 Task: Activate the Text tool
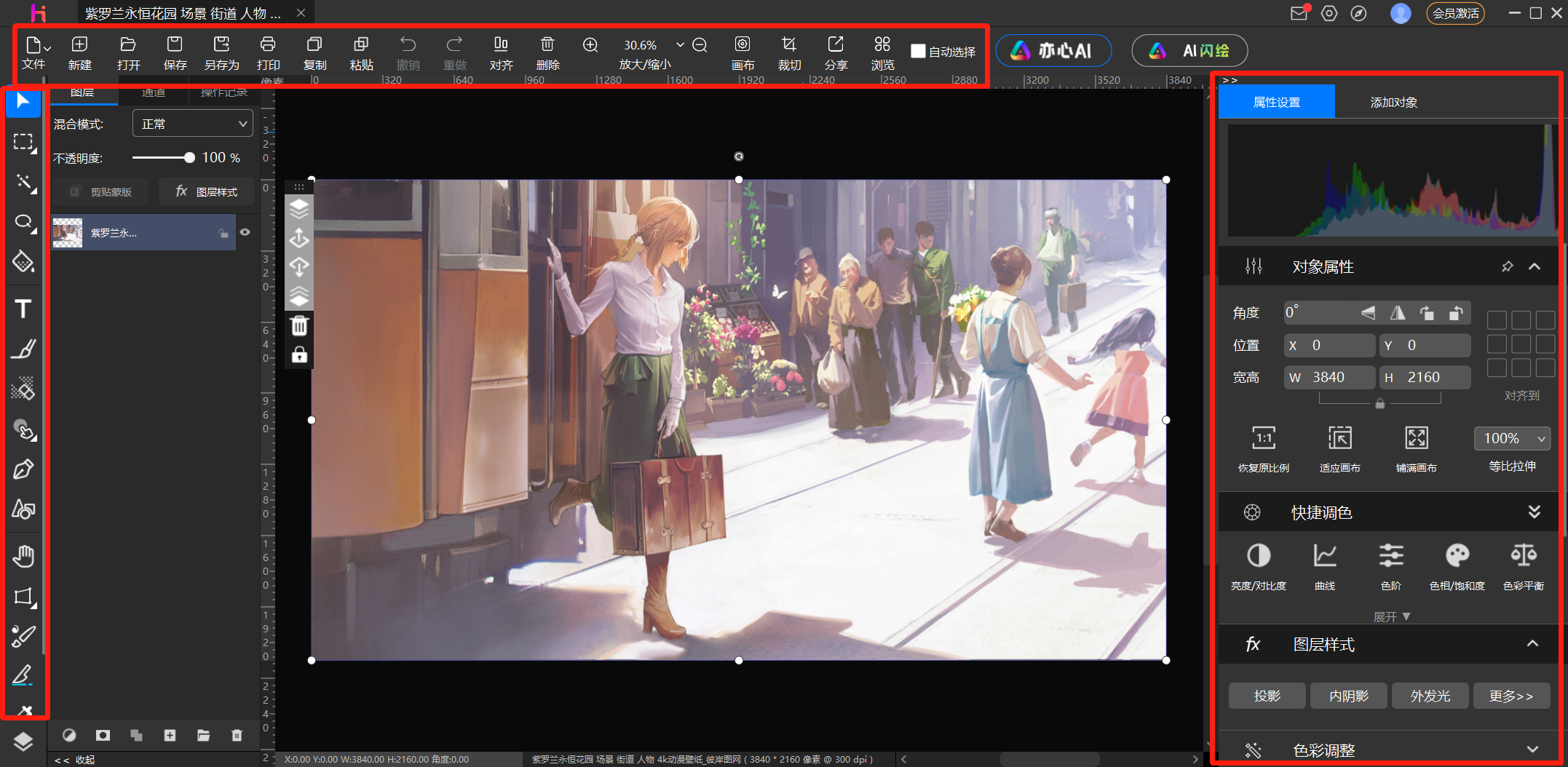(23, 309)
